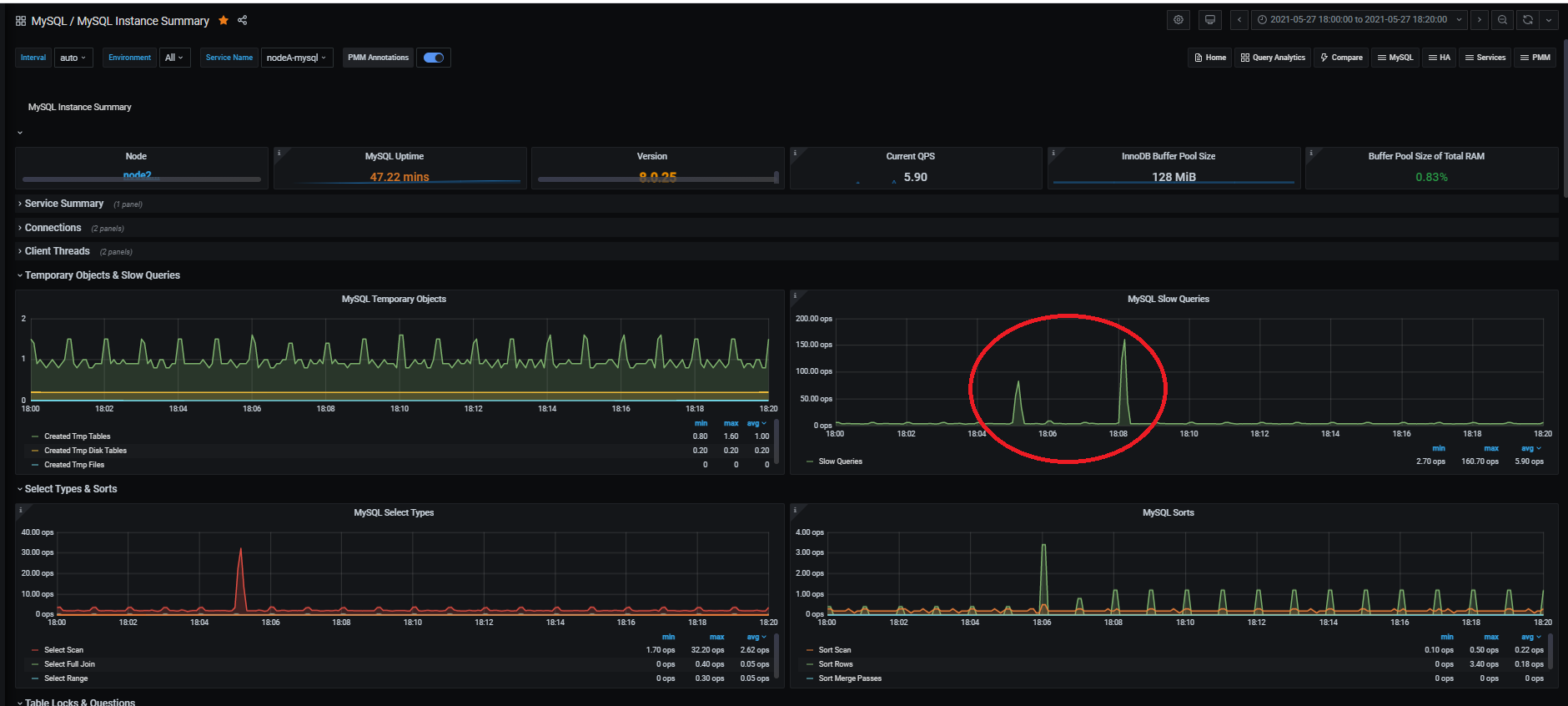Show info for Buffer Pool Size of Total RAM panel
Image resolution: width=1568 pixels, height=706 pixels.
pyautogui.click(x=1311, y=153)
